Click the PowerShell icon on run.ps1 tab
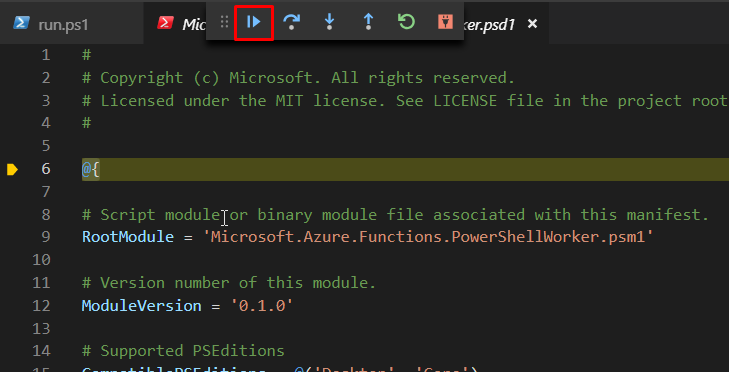The image size is (729, 372). tap(21, 23)
